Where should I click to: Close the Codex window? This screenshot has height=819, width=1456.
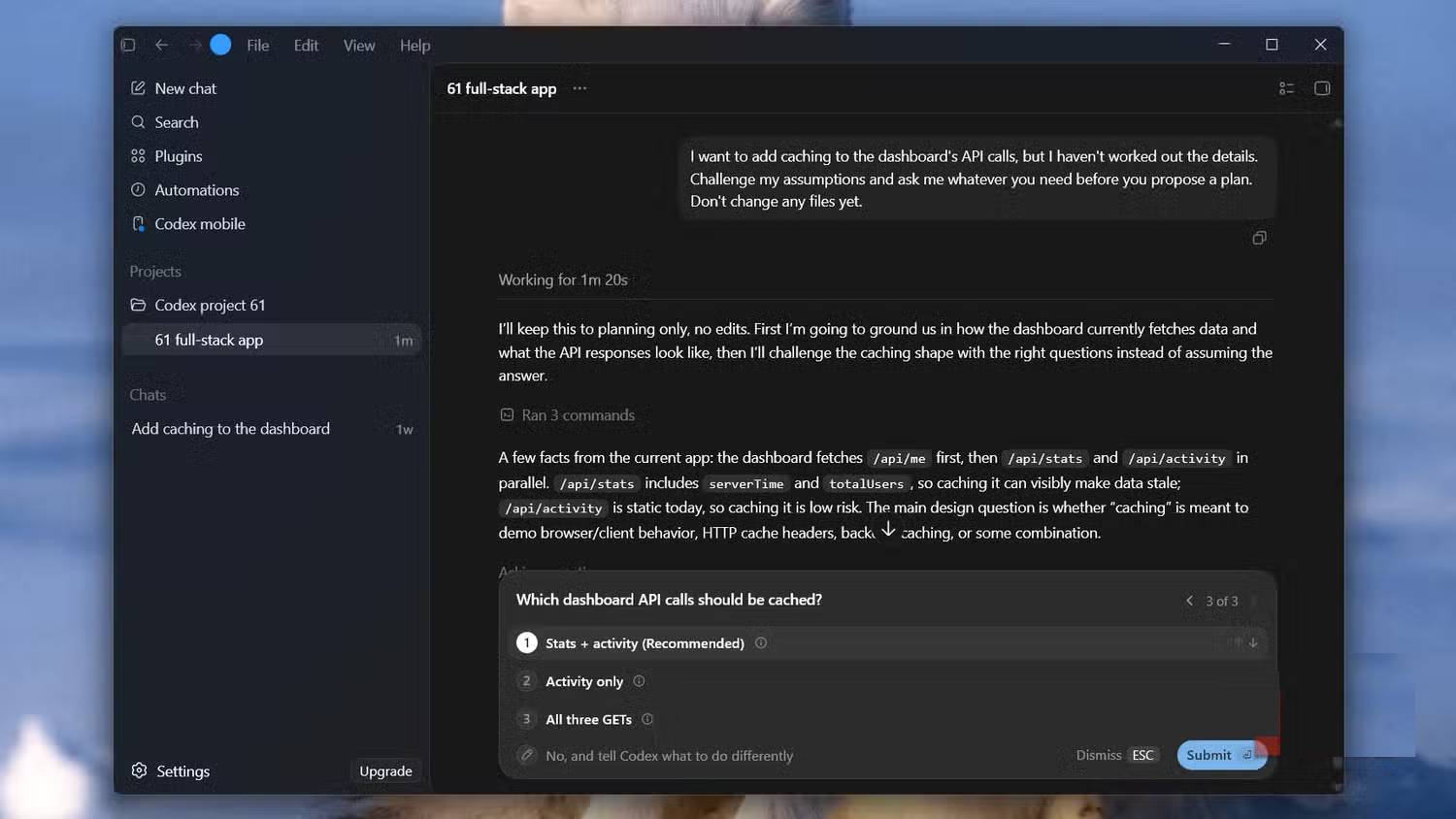point(1320,45)
